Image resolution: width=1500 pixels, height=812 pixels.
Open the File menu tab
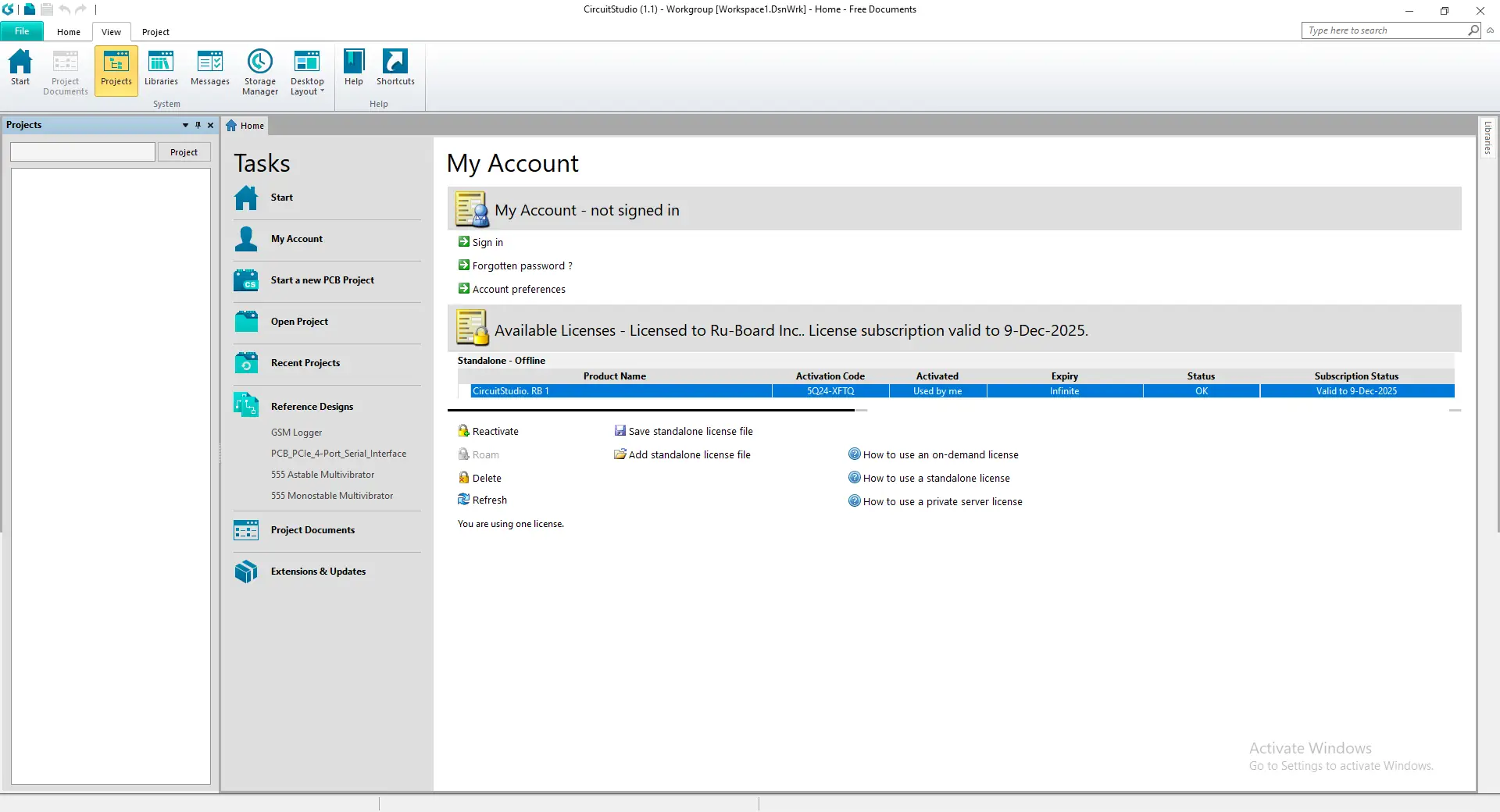click(22, 32)
